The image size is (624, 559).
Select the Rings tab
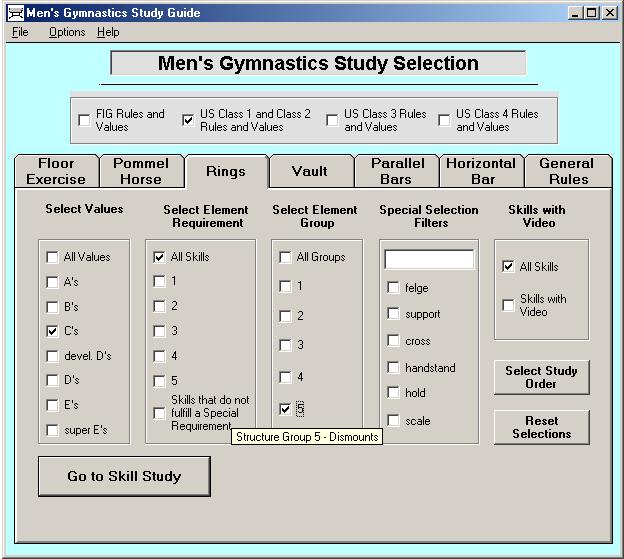pyautogui.click(x=226, y=171)
